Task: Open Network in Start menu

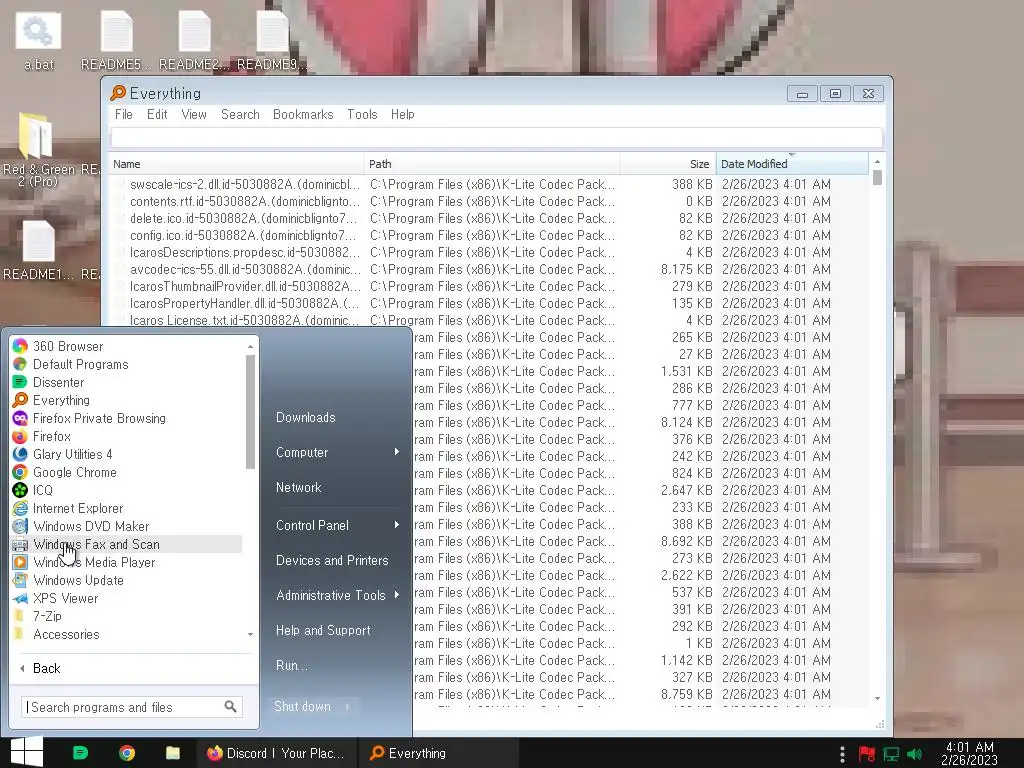Action: pos(298,487)
